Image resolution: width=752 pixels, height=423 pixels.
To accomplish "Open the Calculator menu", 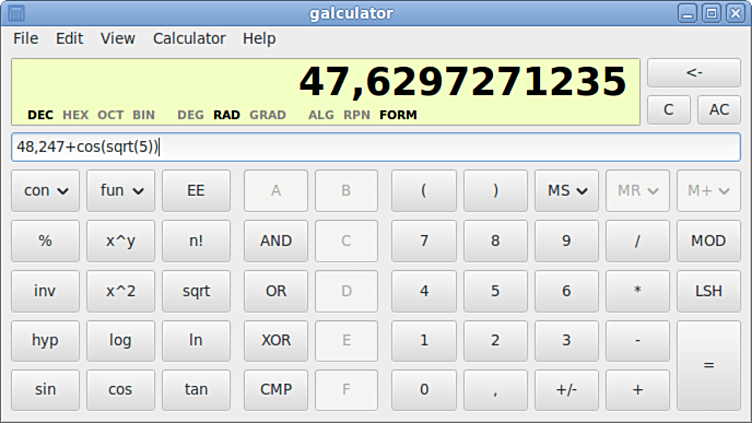I will pos(189,39).
